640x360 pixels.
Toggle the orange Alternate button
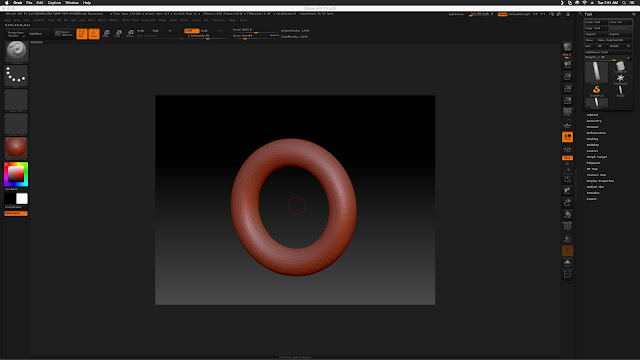pyautogui.click(x=16, y=213)
